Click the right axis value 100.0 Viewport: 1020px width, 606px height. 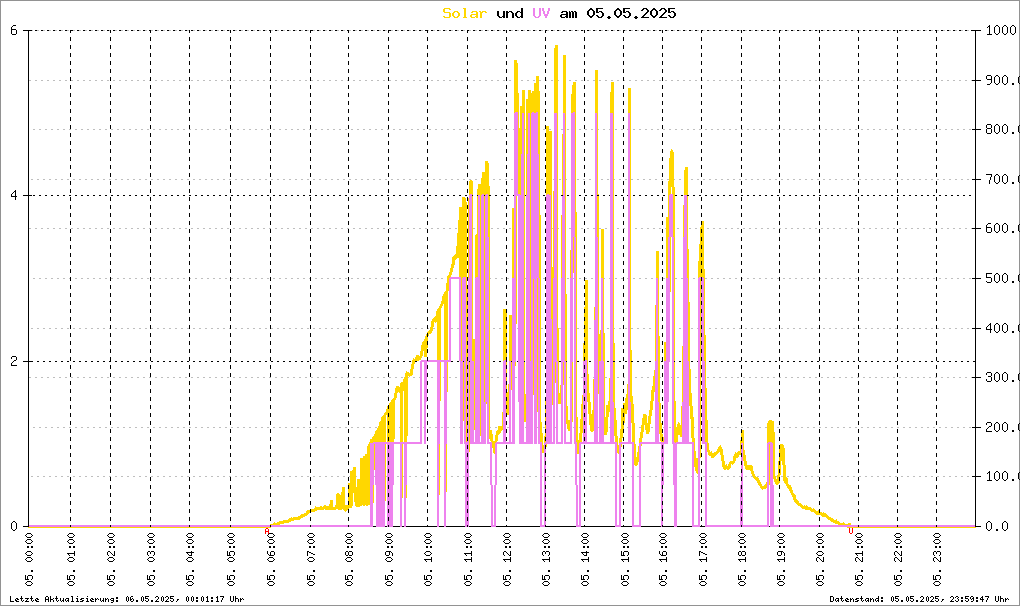click(x=1000, y=477)
